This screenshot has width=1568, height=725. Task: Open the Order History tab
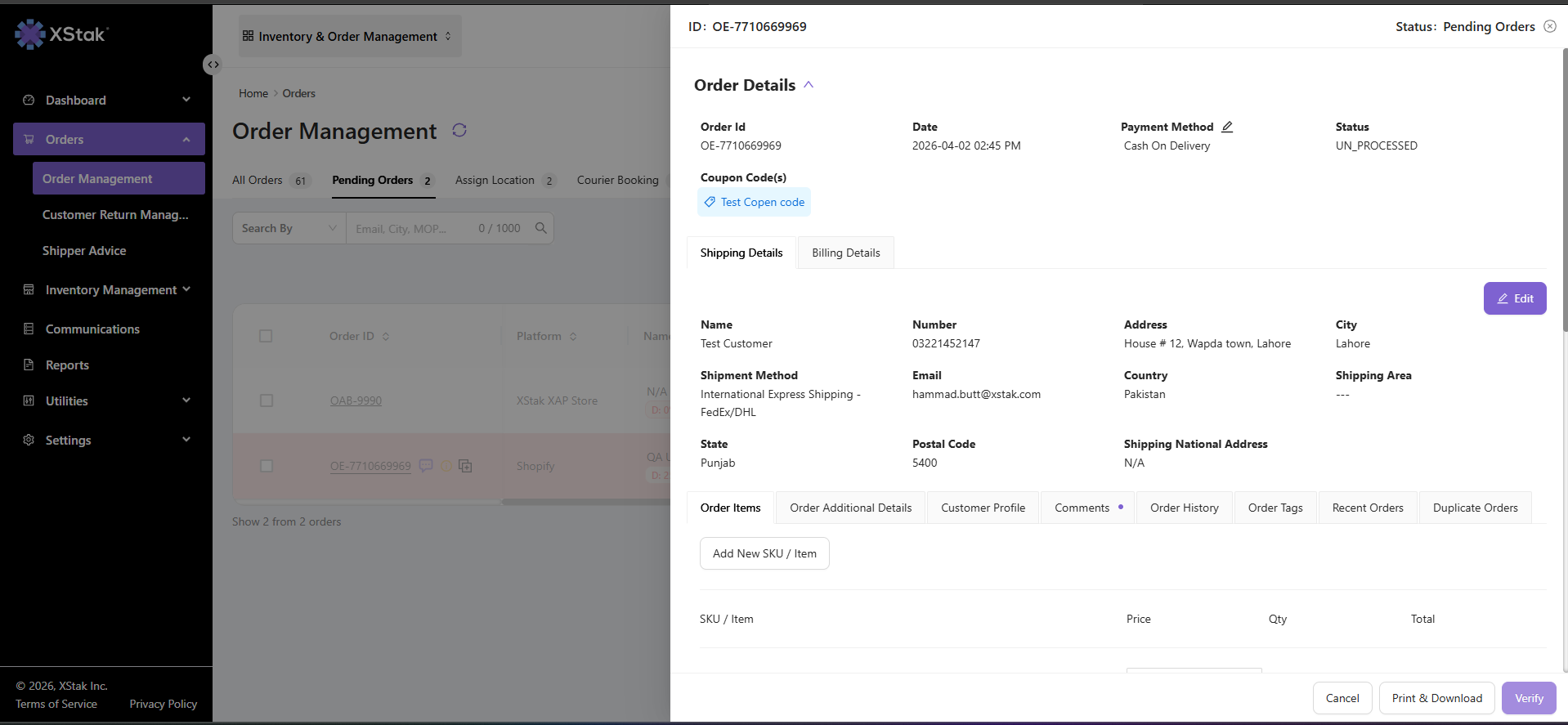(1185, 508)
